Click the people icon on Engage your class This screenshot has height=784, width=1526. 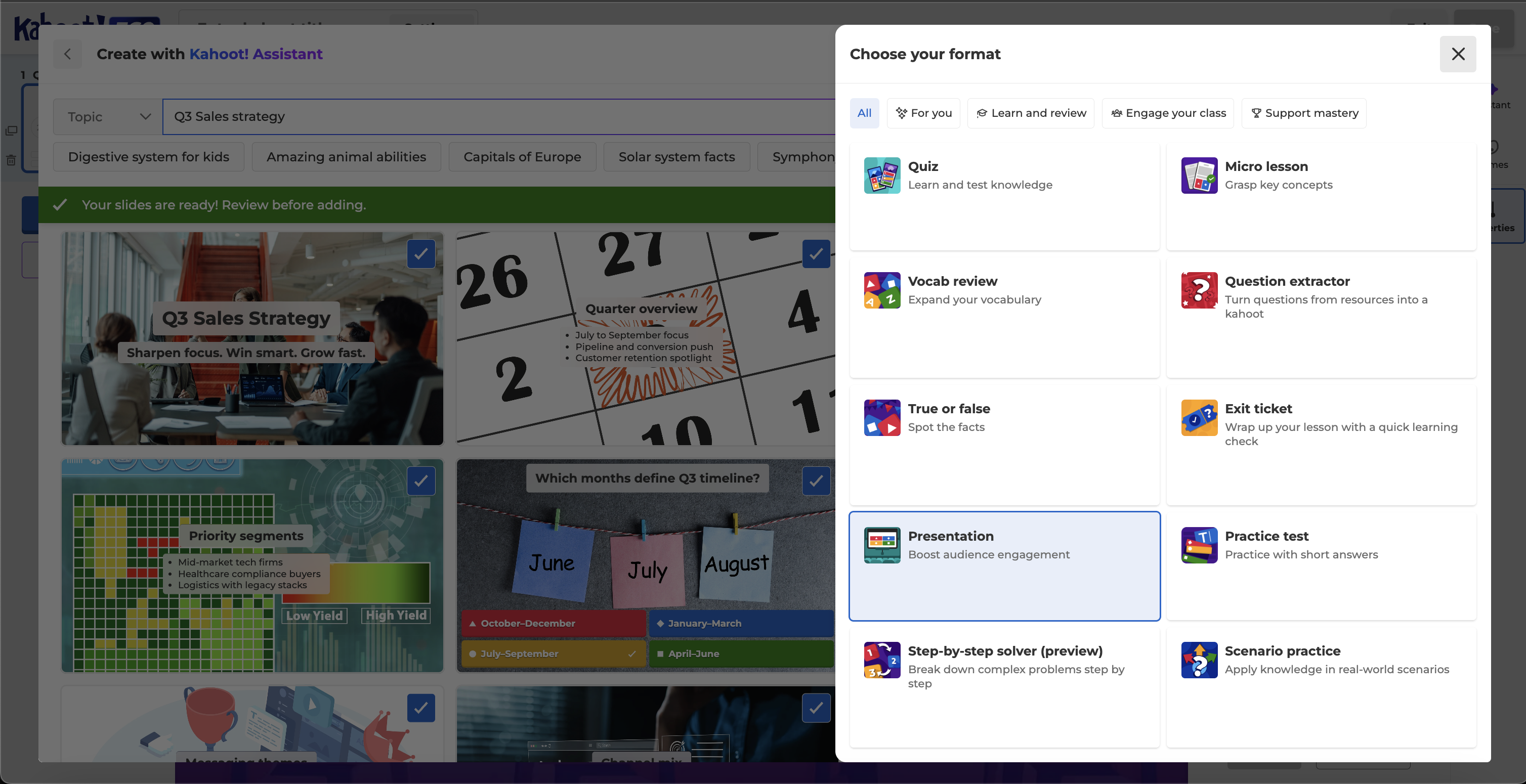pos(1116,113)
